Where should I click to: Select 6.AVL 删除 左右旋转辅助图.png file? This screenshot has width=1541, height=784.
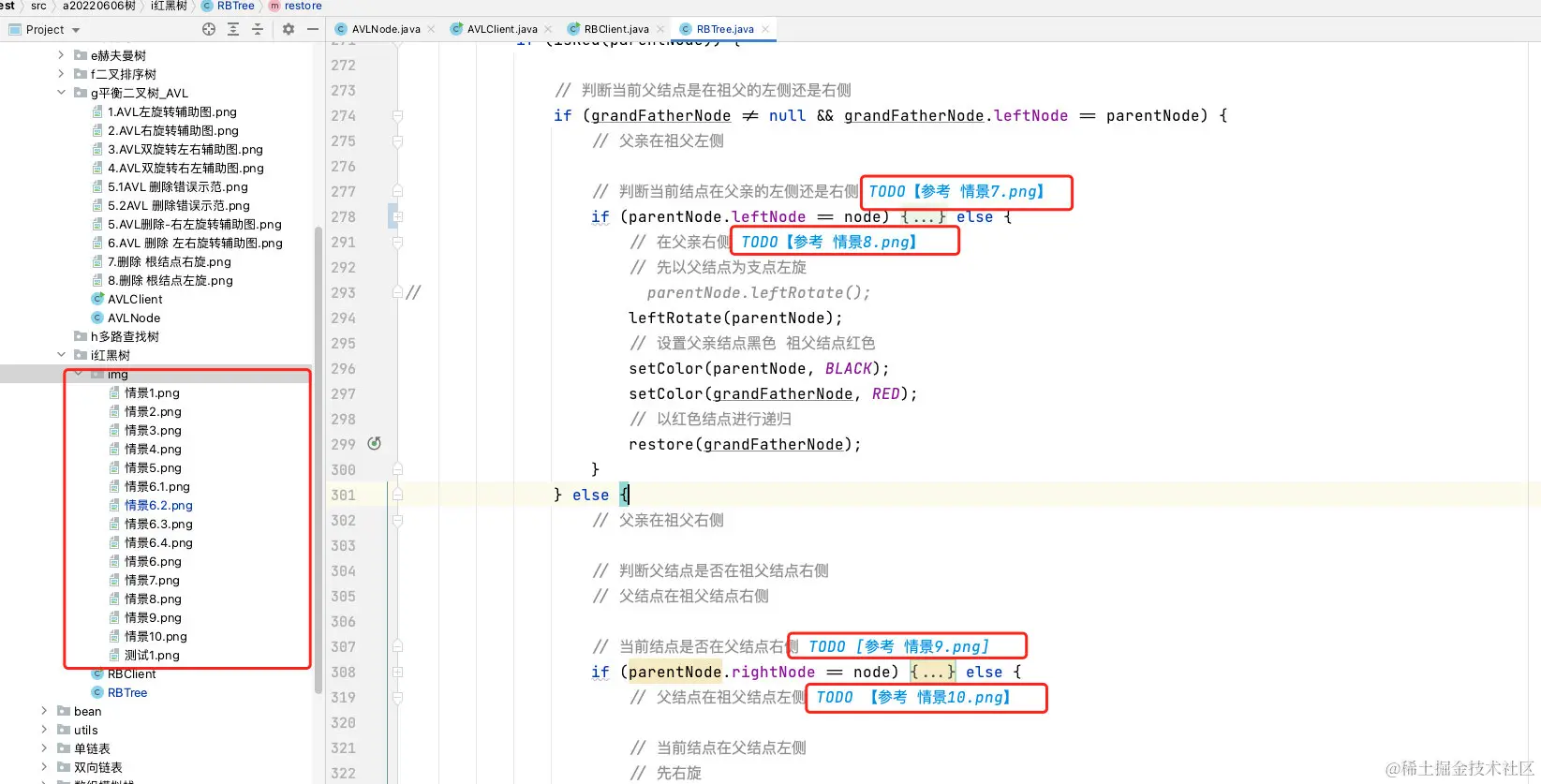coord(194,243)
